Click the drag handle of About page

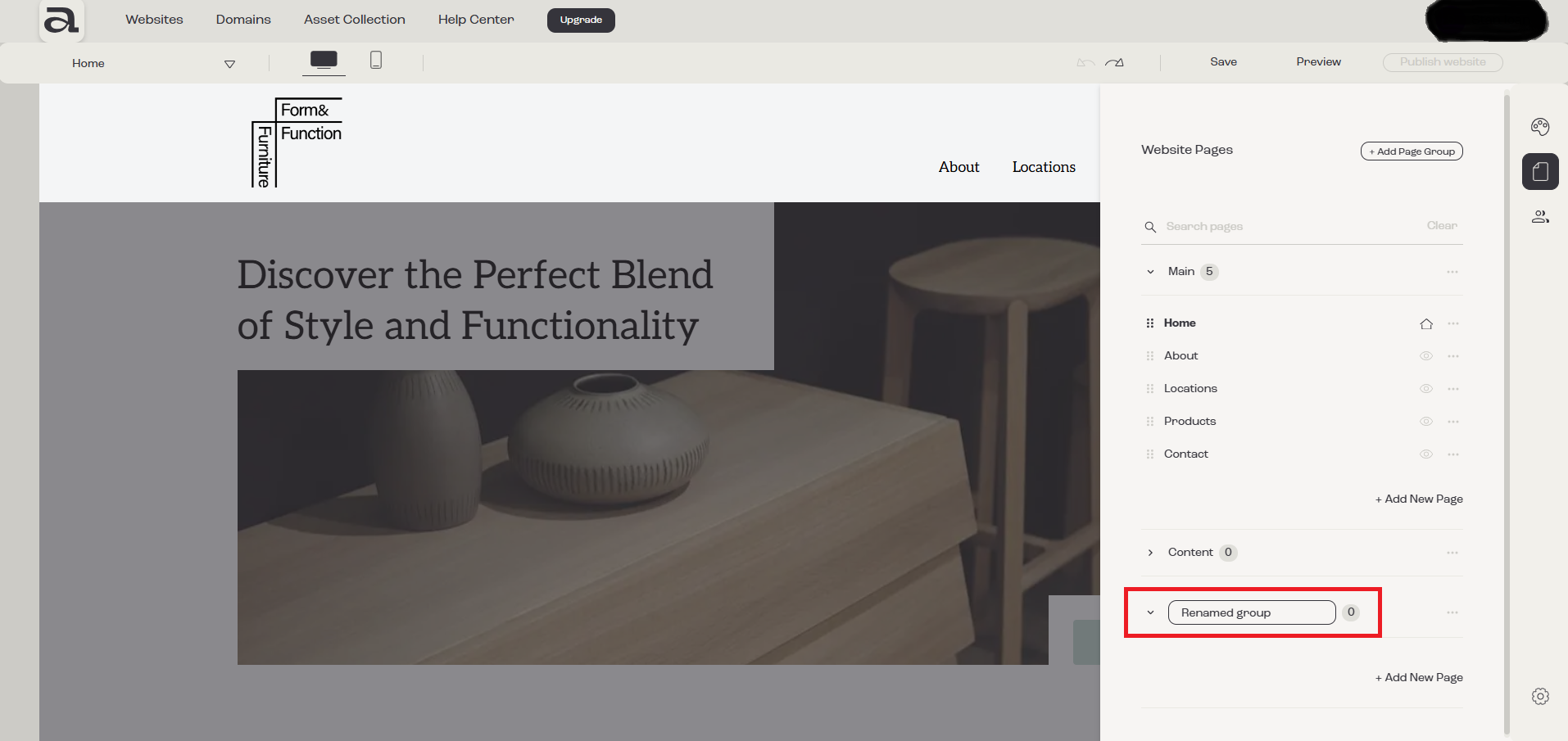[x=1150, y=356]
